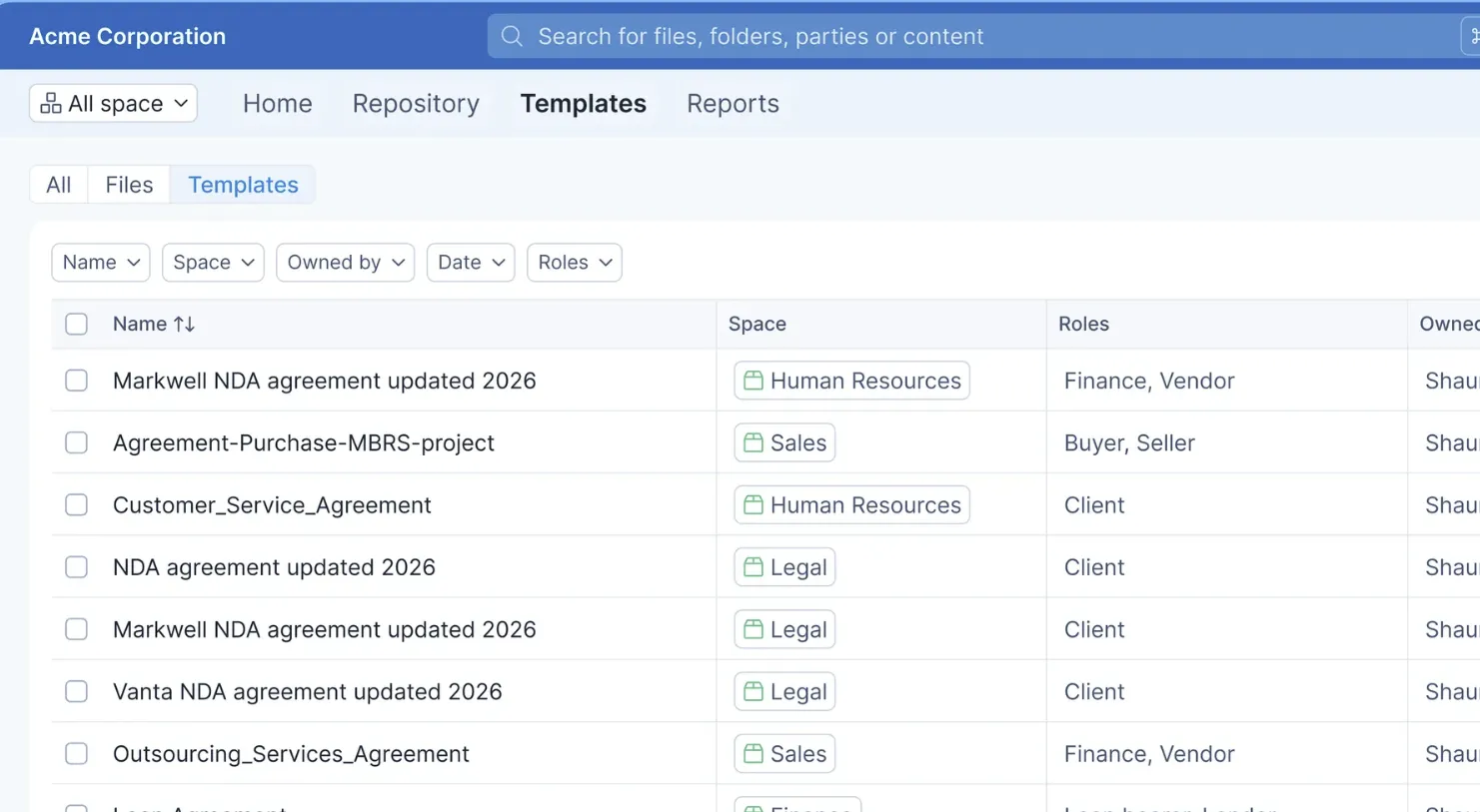Click folder icon in first row's Human Resources tag
This screenshot has width=1480, height=812.
tap(753, 381)
